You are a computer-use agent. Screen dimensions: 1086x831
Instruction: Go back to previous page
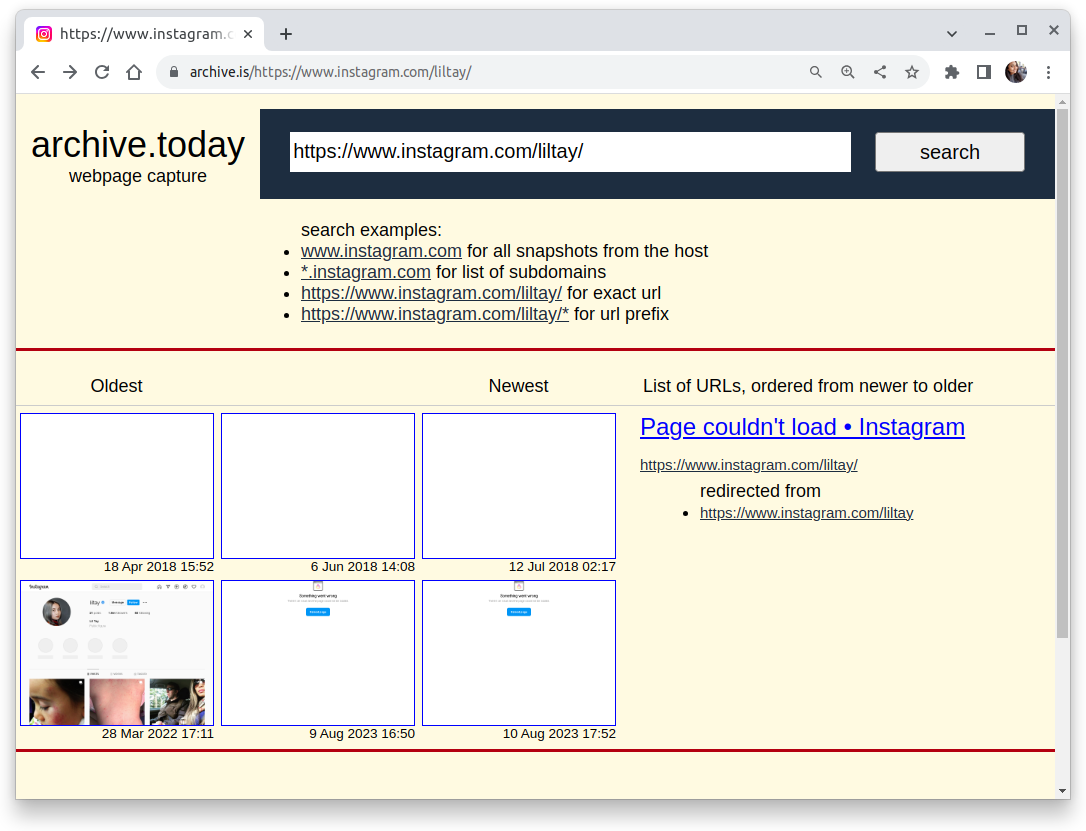click(x=38, y=72)
